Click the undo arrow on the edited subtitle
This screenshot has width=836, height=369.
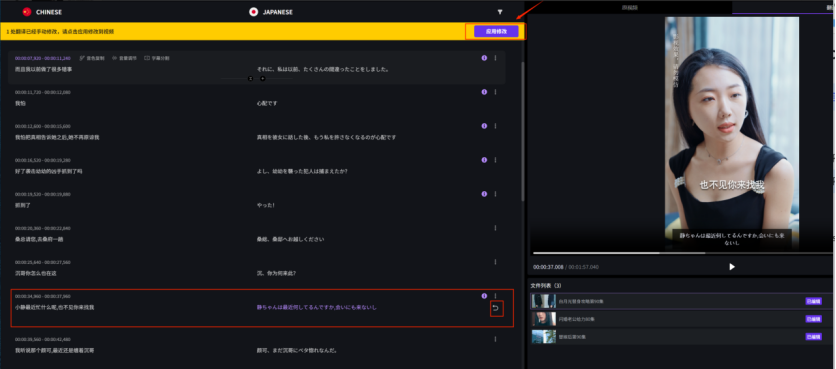[496, 308]
